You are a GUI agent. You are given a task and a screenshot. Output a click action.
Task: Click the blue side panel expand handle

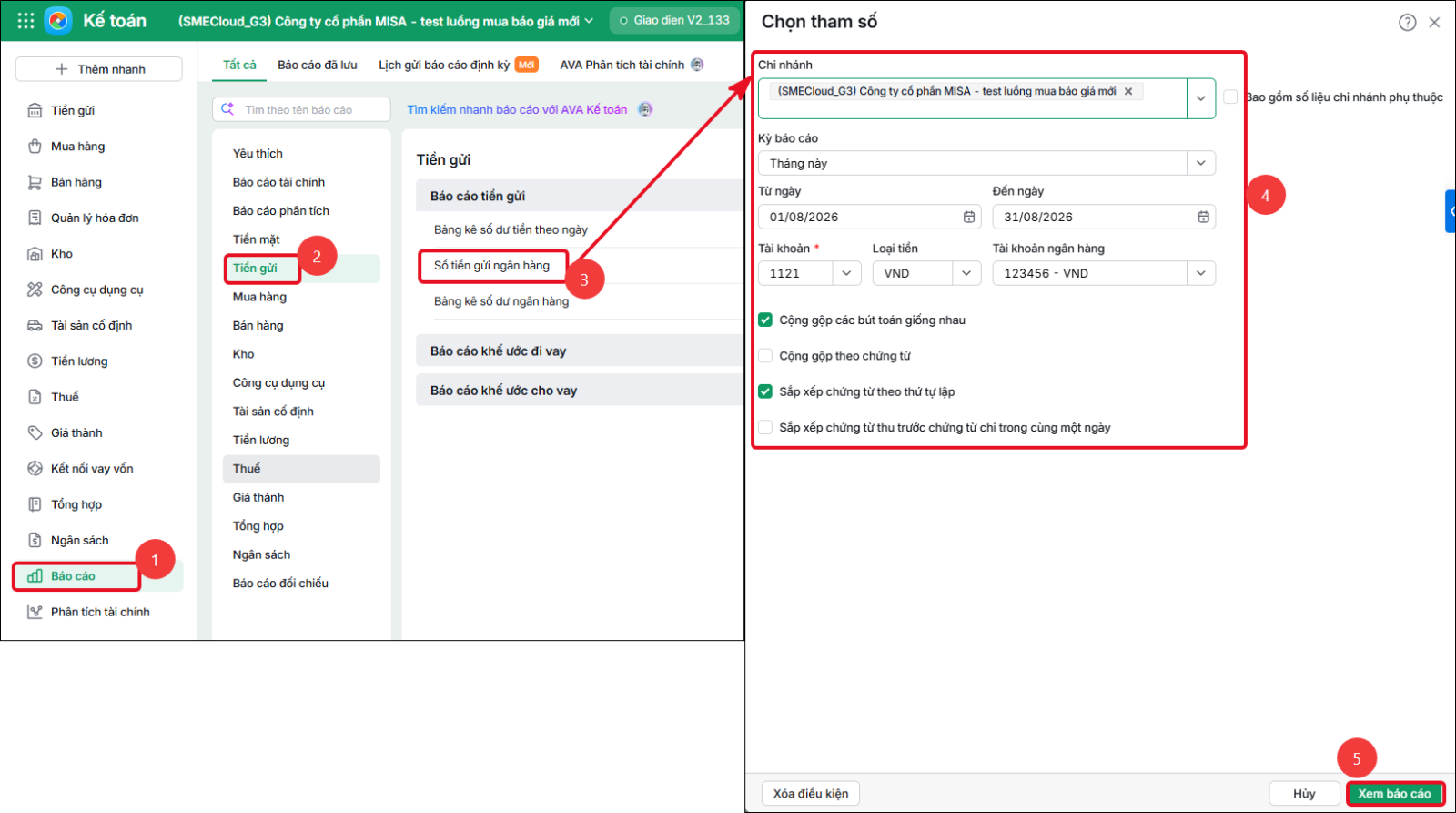[1451, 211]
